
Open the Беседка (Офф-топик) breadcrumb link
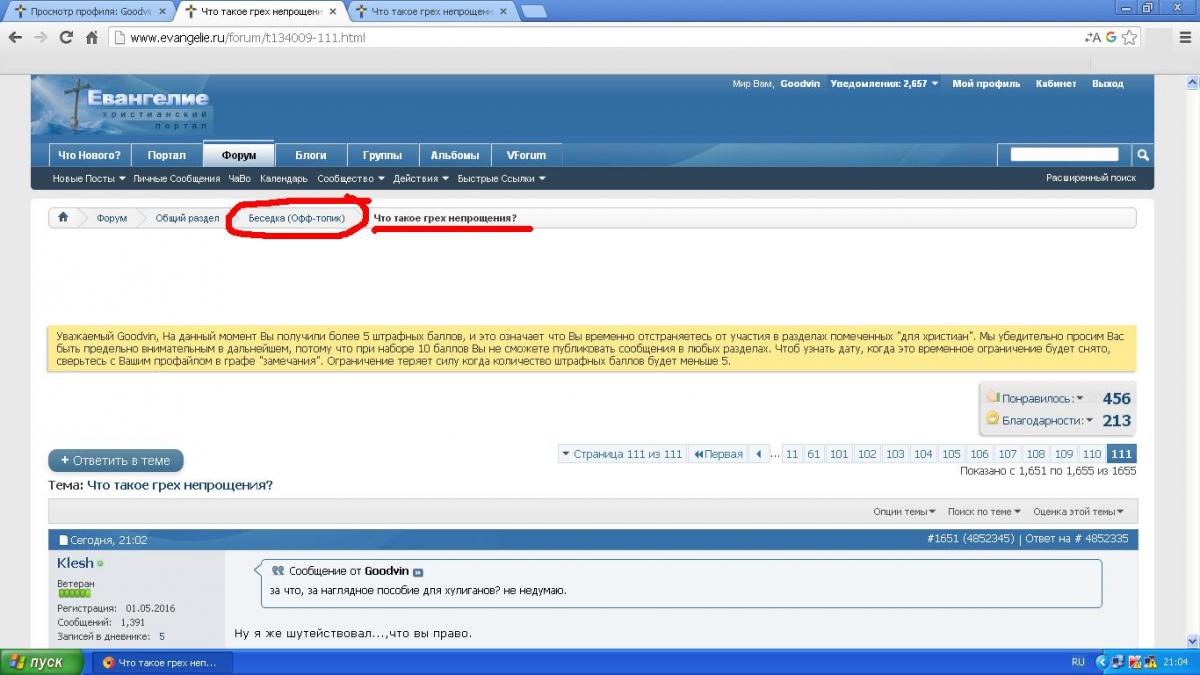296,218
